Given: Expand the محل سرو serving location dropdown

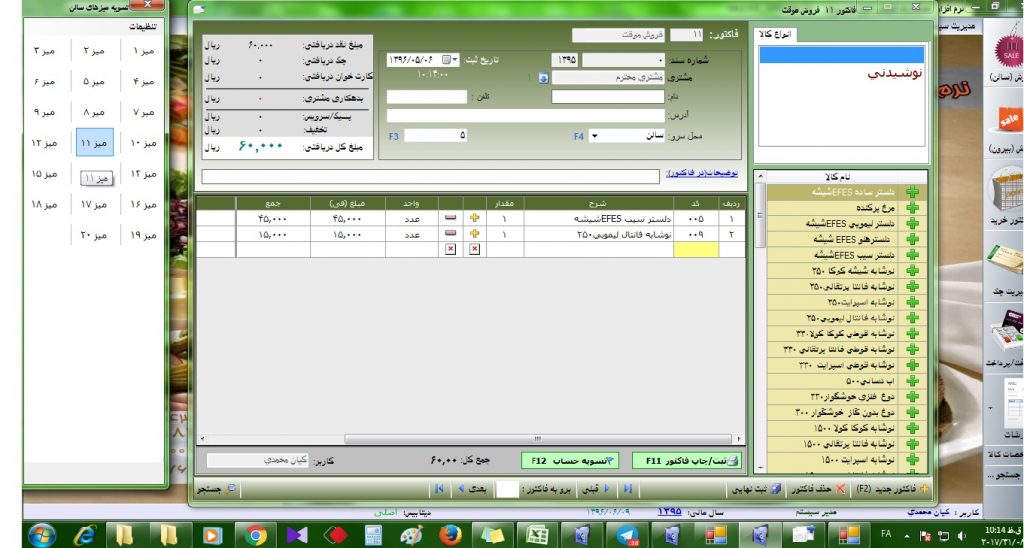Looking at the screenshot, I should point(594,136).
